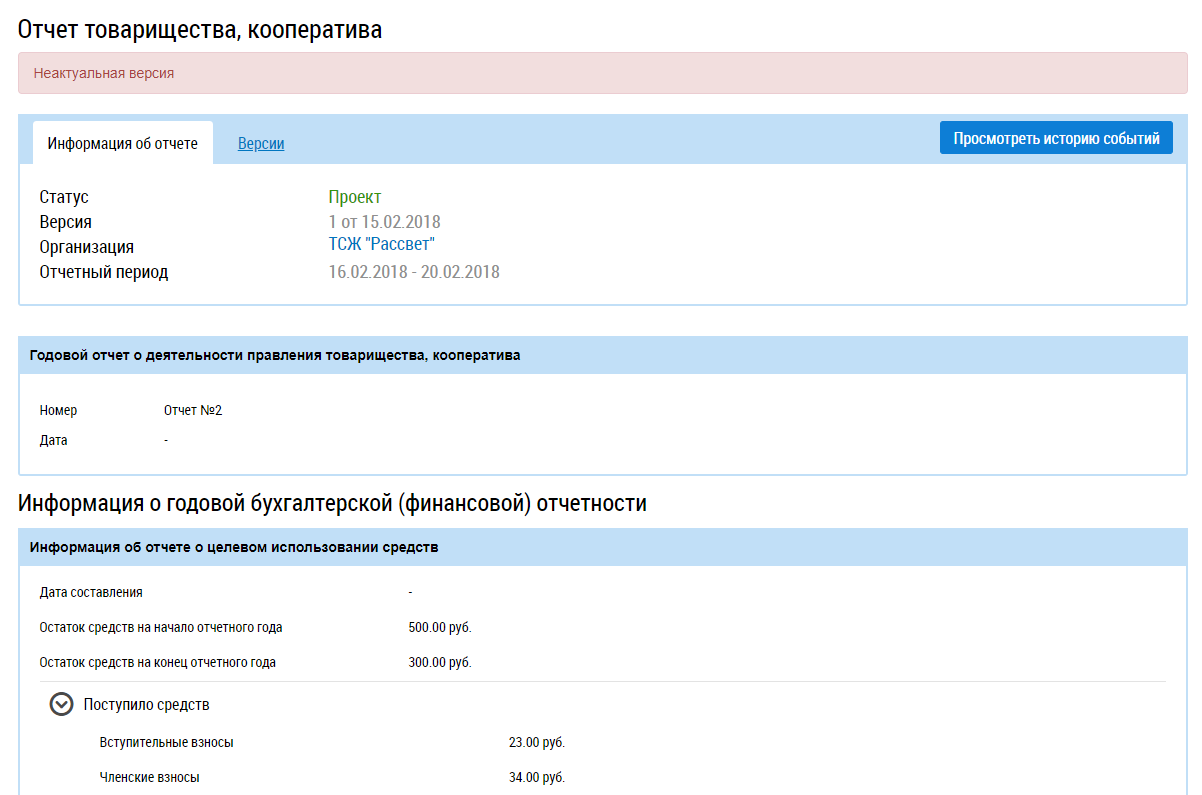Select the 23.00 руб. entrance fees amount
The height and width of the screenshot is (795, 1202).
(543, 742)
